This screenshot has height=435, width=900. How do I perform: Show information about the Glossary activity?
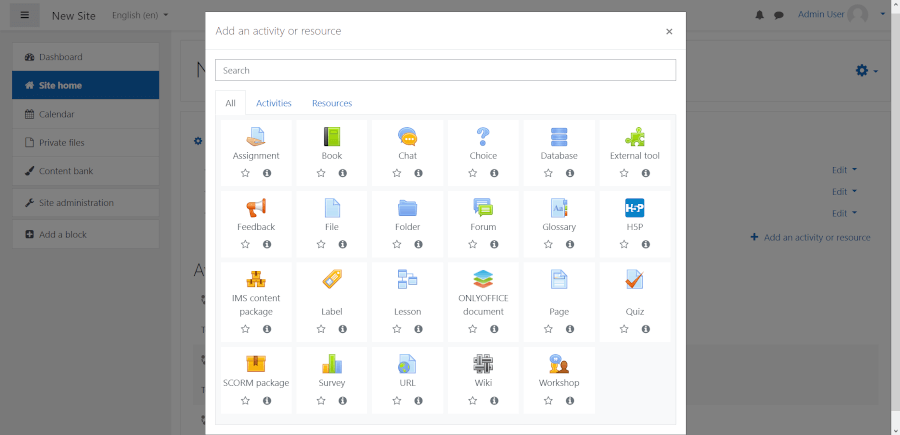pyautogui.click(x=570, y=244)
